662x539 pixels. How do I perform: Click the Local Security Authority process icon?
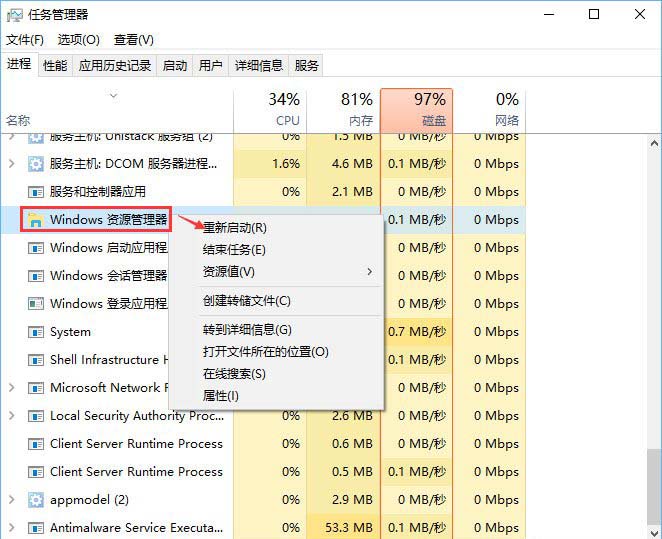click(x=35, y=416)
